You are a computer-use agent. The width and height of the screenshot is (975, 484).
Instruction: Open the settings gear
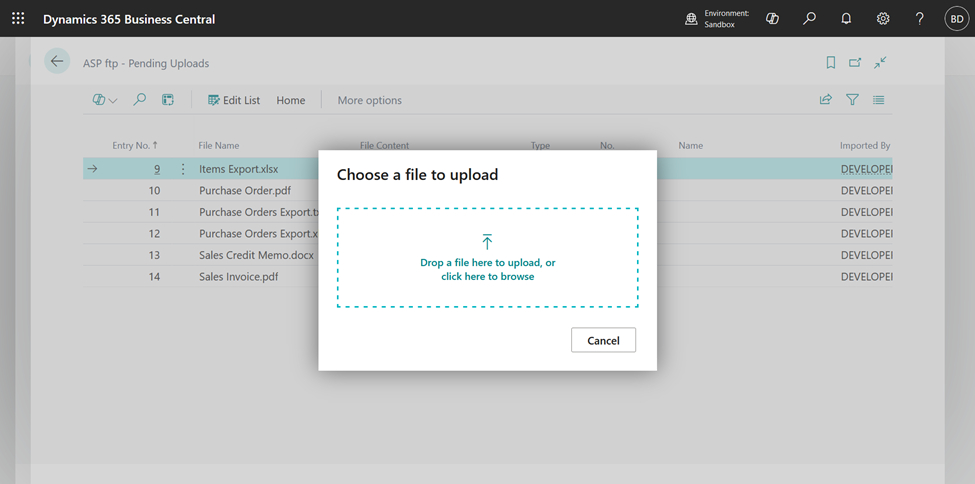click(883, 19)
